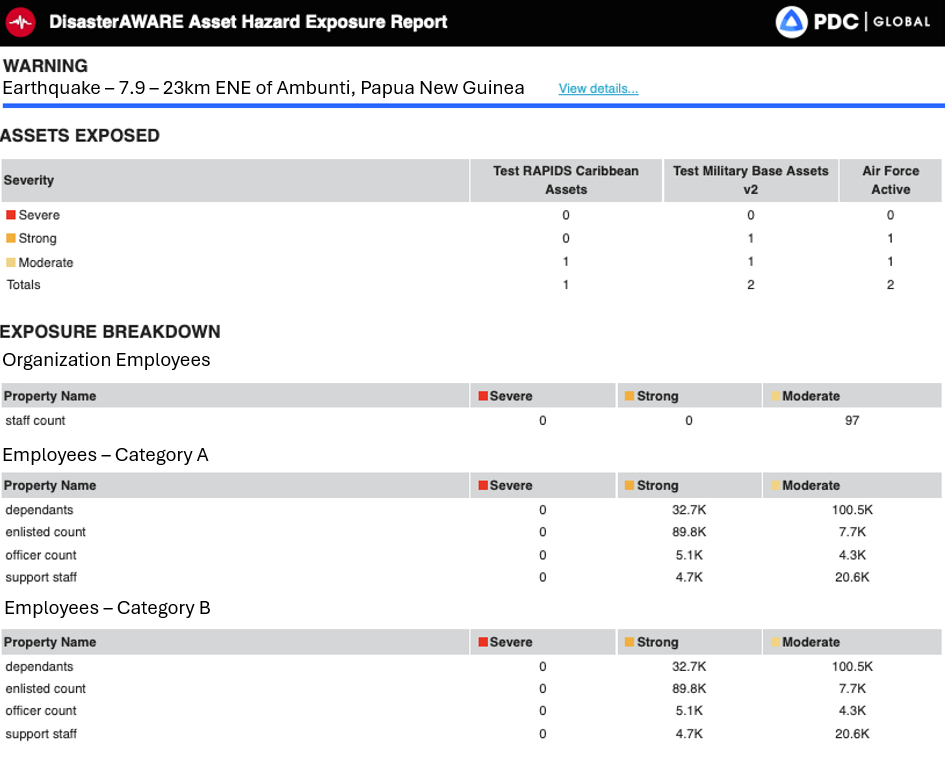Click the Test RAPIDS Caribbean Moderate value 1
The width and height of the screenshot is (945, 757).
(566, 262)
